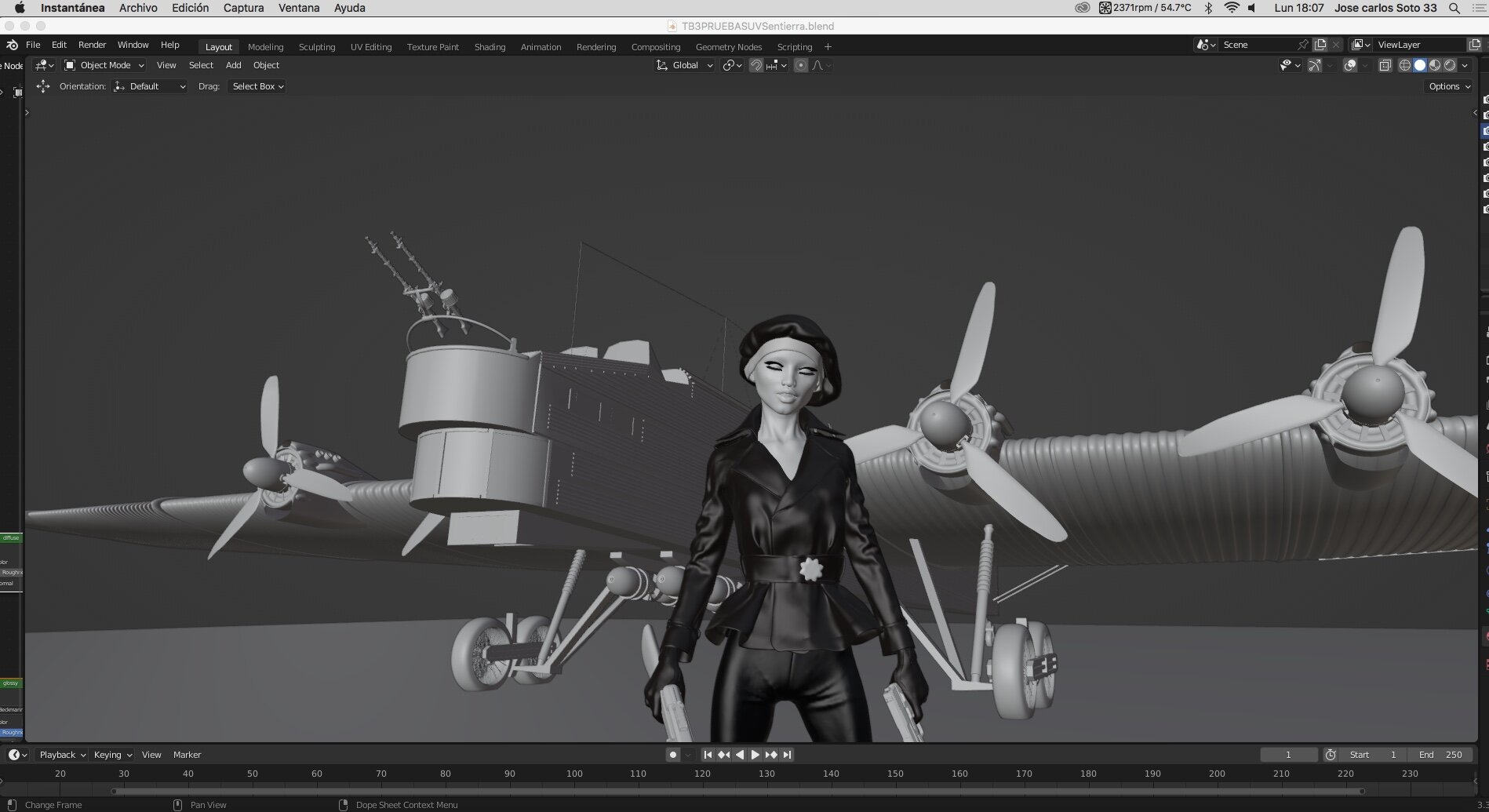Image resolution: width=1489 pixels, height=812 pixels.
Task: Click the Blender logo icon
Action: [x=12, y=45]
